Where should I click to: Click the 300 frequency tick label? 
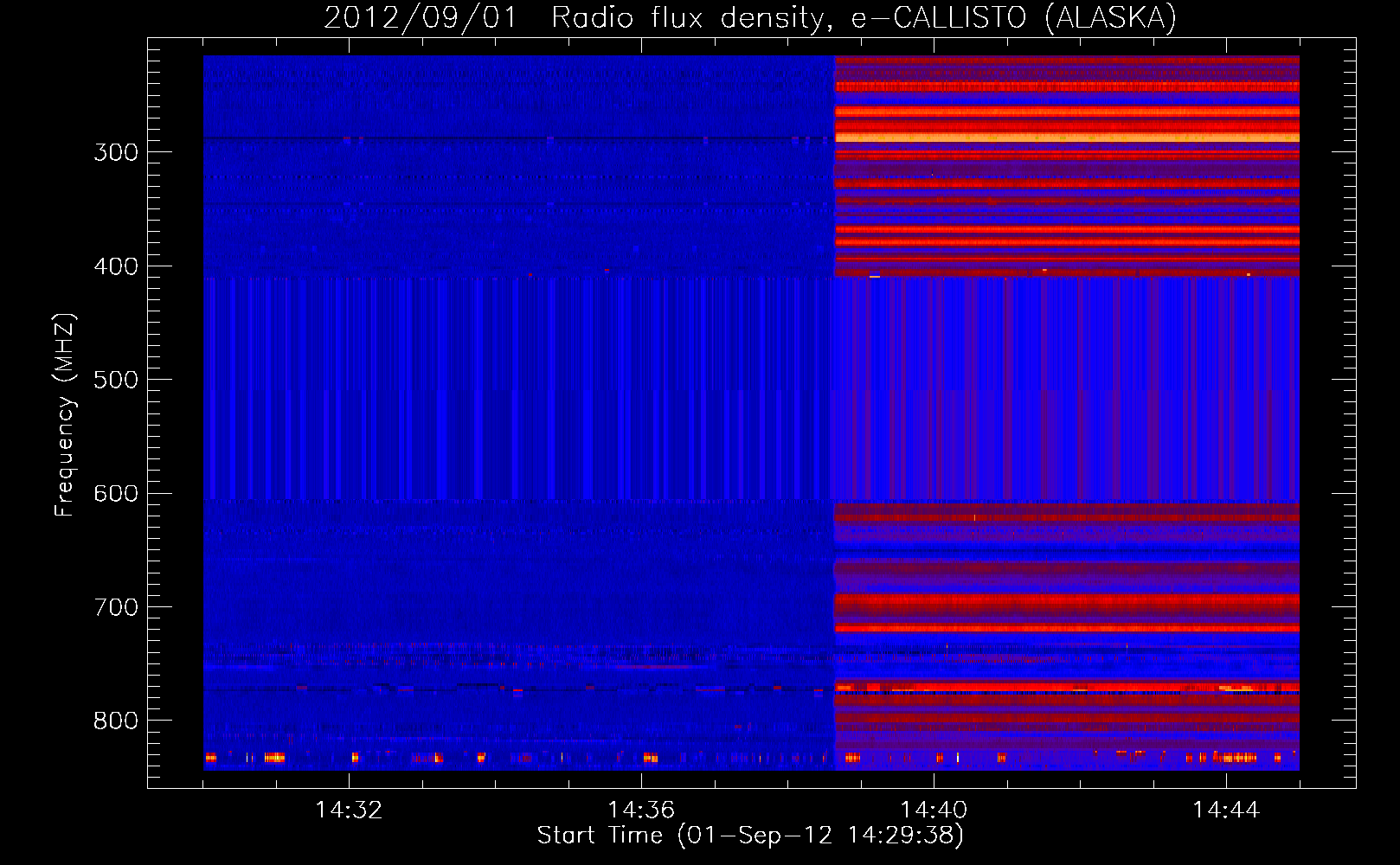click(x=116, y=152)
